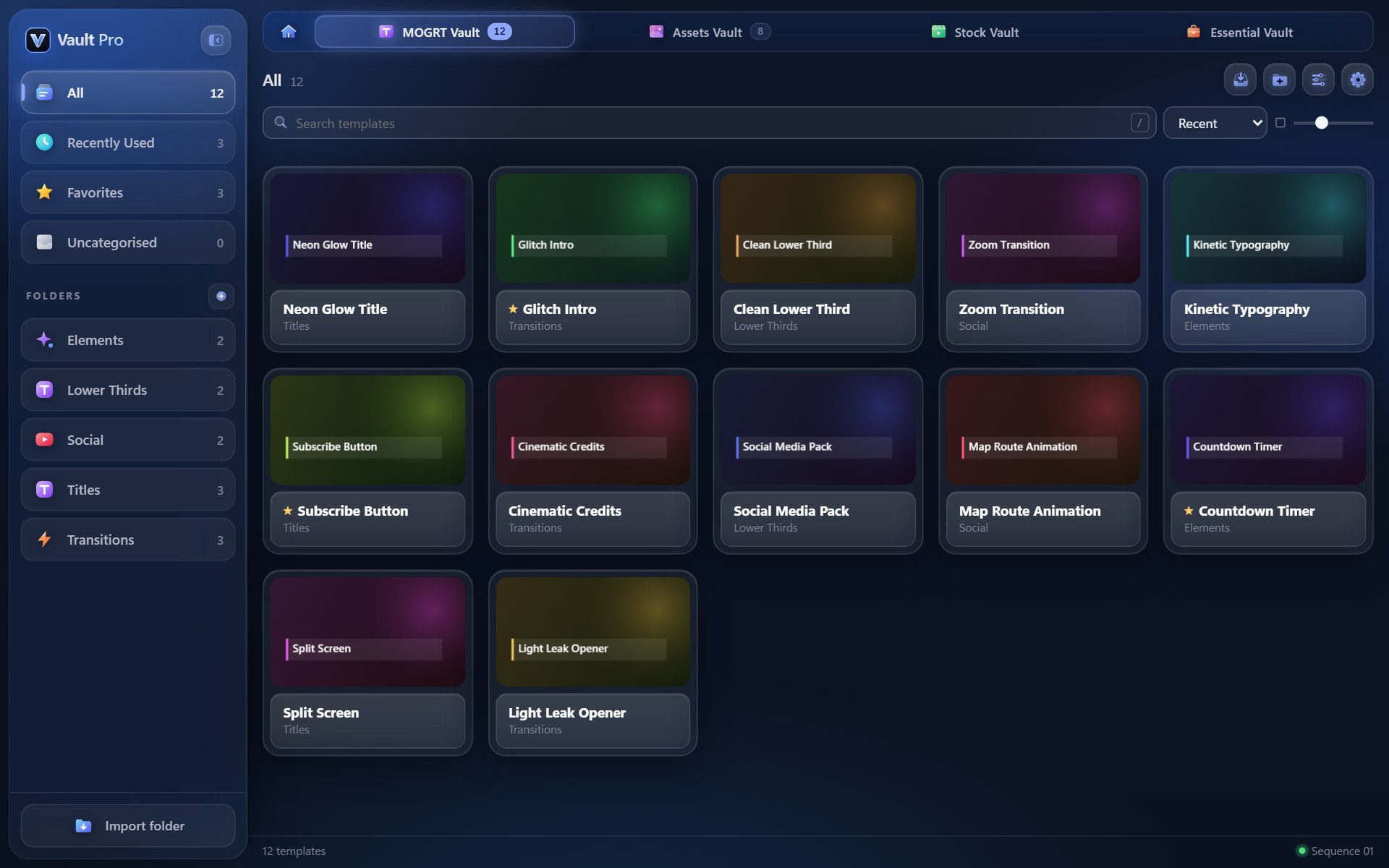Select the All category in the sidebar
Image resolution: width=1389 pixels, height=868 pixels.
128,93
